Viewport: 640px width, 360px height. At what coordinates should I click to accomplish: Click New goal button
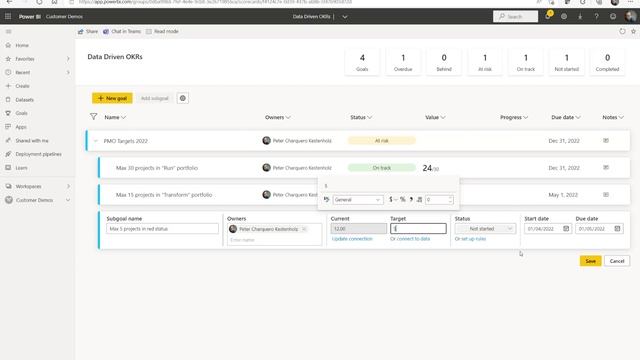click(112, 98)
